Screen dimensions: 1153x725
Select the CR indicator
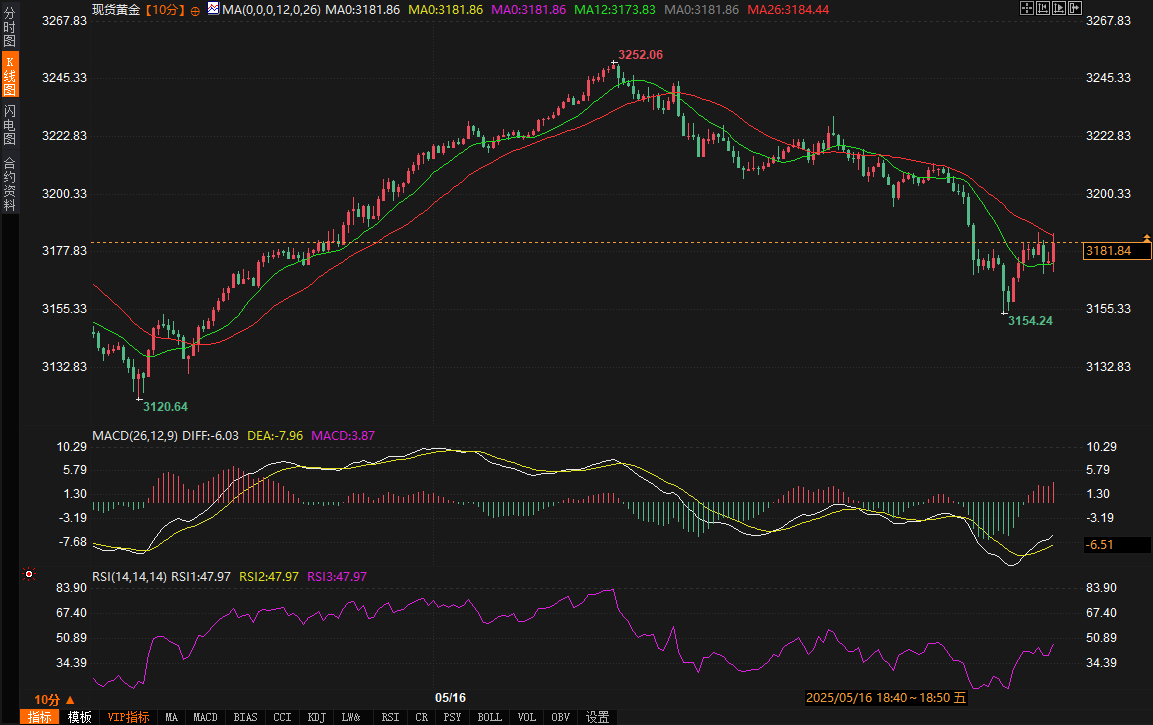click(421, 717)
